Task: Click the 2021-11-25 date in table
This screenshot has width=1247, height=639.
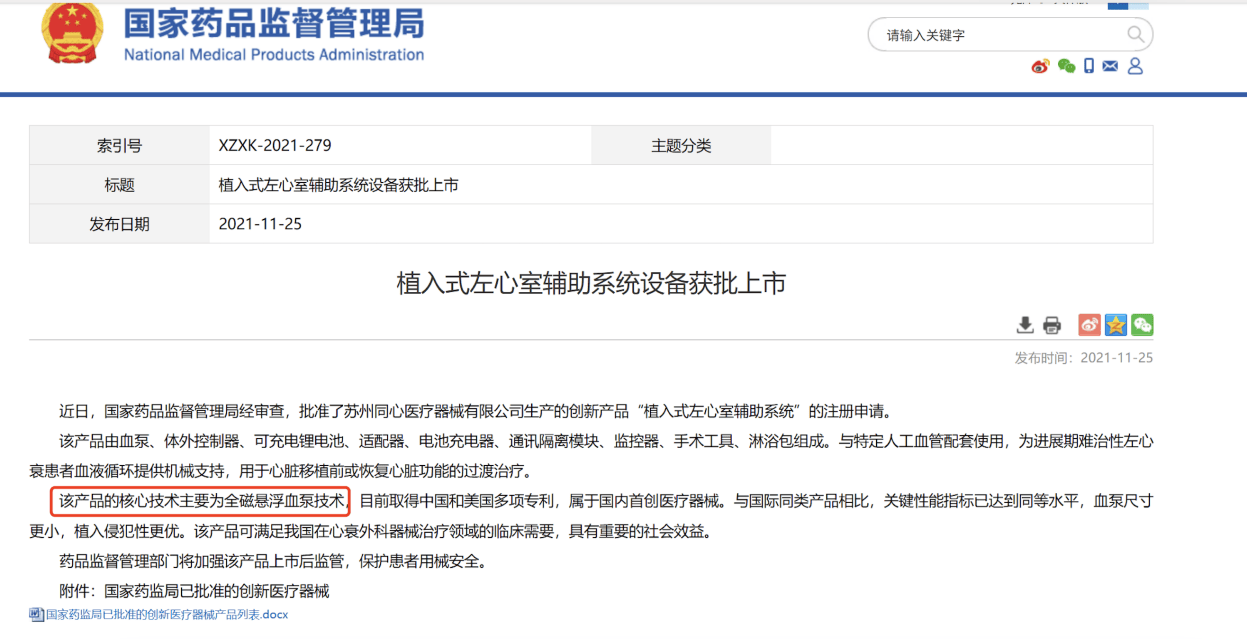Action: [260, 224]
